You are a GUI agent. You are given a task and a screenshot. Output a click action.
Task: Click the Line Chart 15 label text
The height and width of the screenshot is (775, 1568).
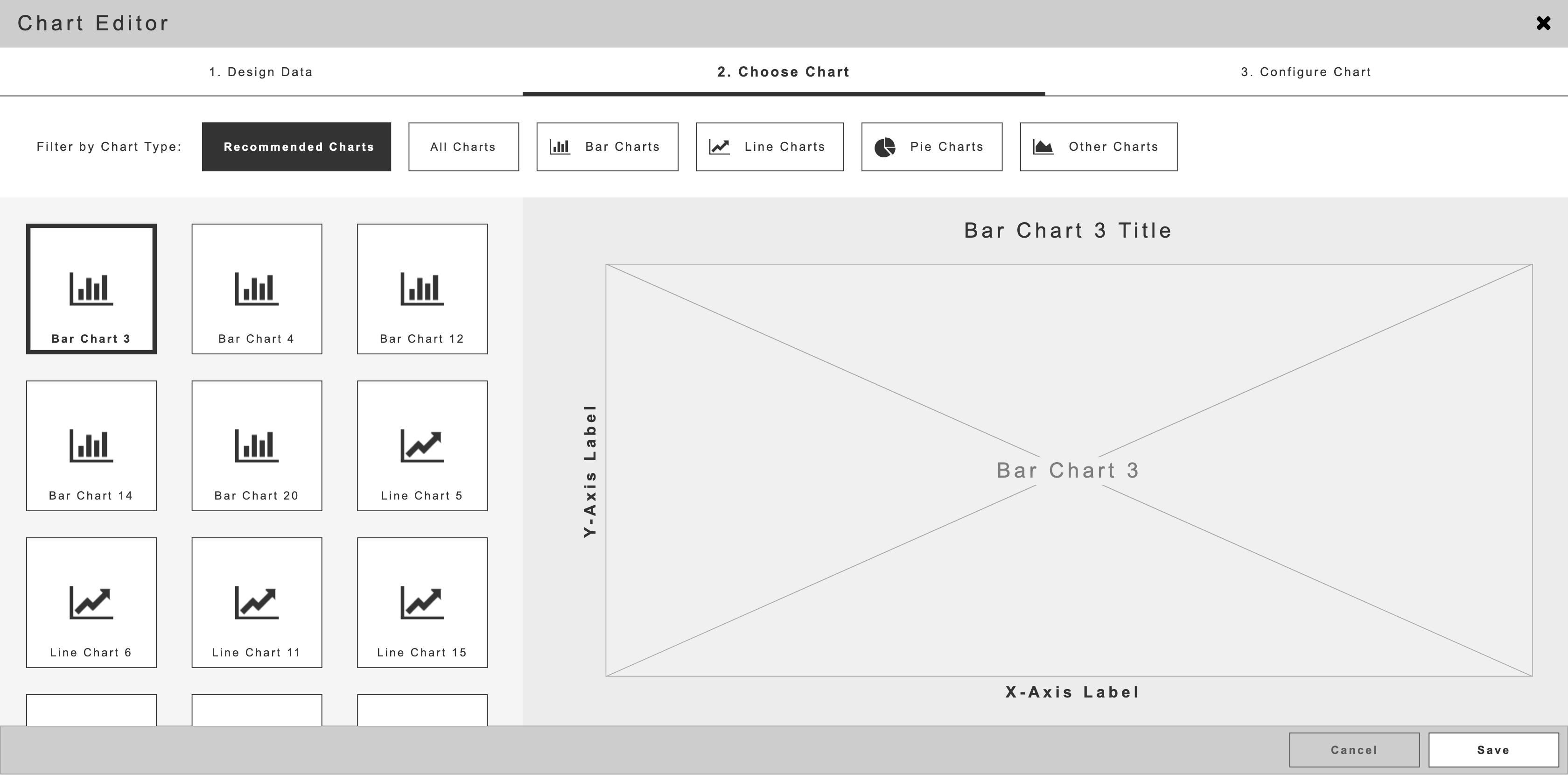coord(422,653)
